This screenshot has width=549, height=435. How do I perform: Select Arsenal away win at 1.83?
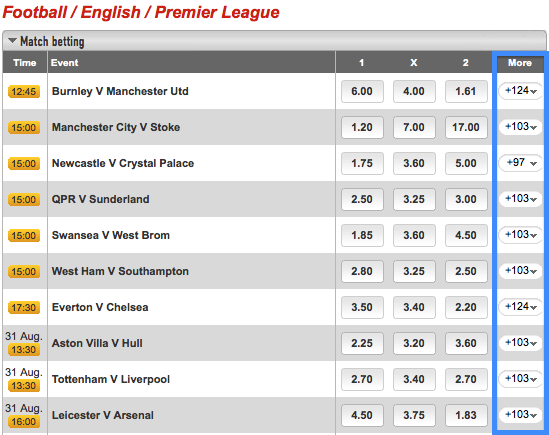pyautogui.click(x=466, y=415)
